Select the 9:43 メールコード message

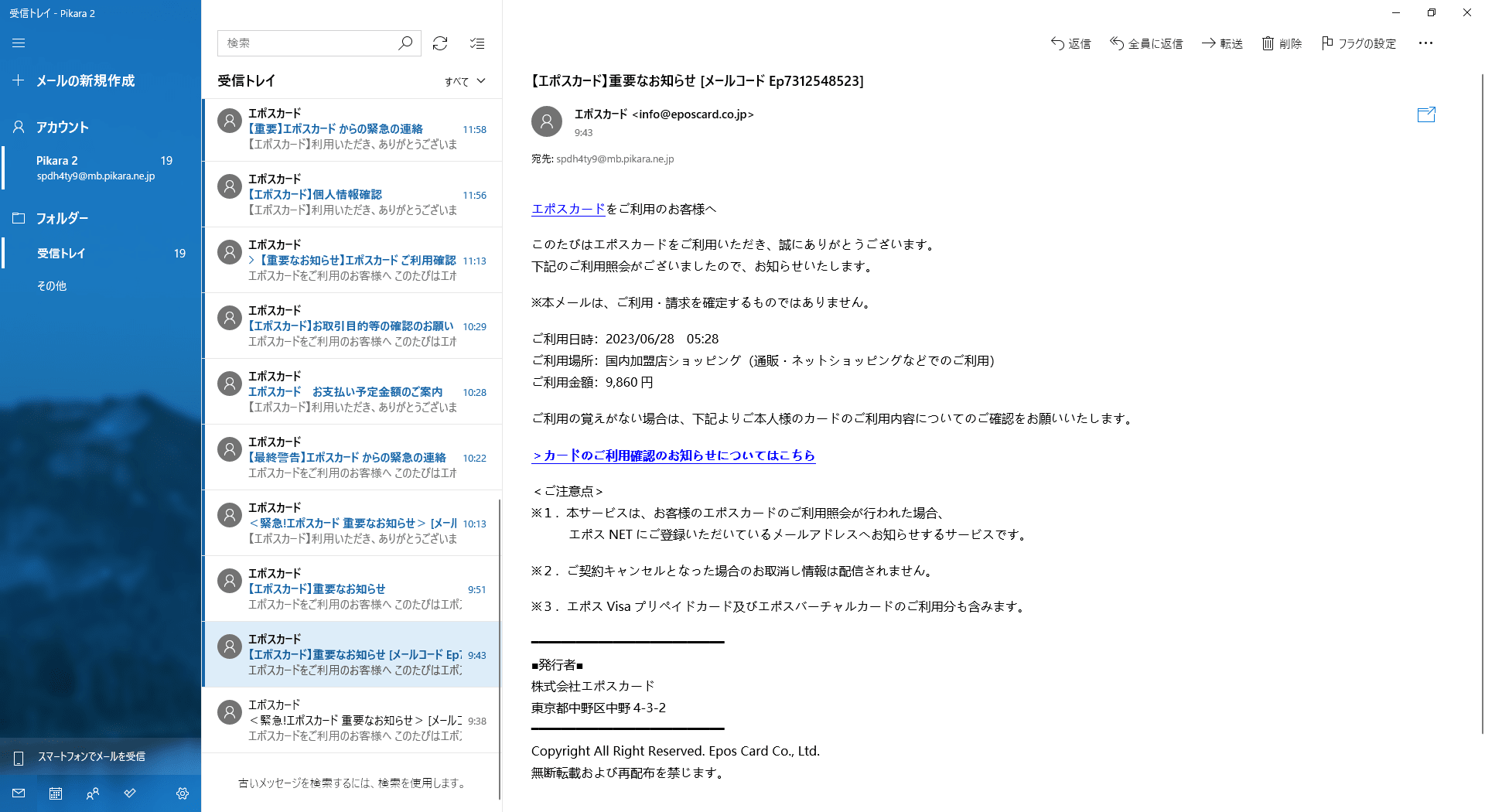(352, 654)
